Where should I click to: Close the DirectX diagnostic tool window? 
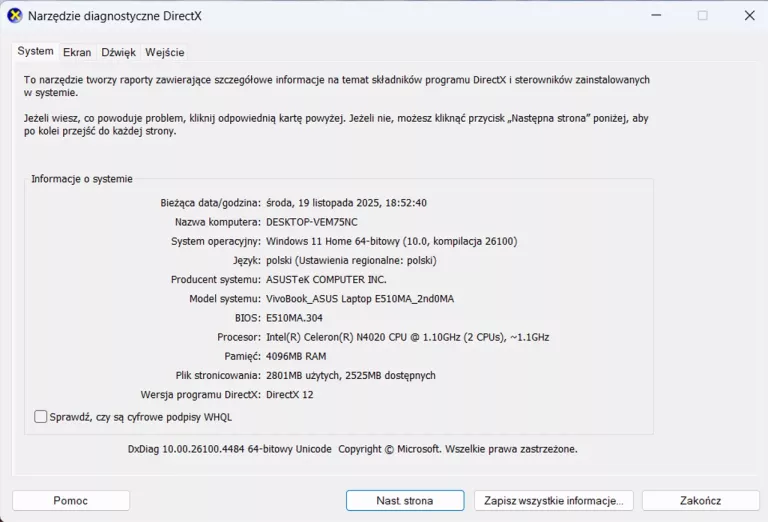click(x=749, y=16)
